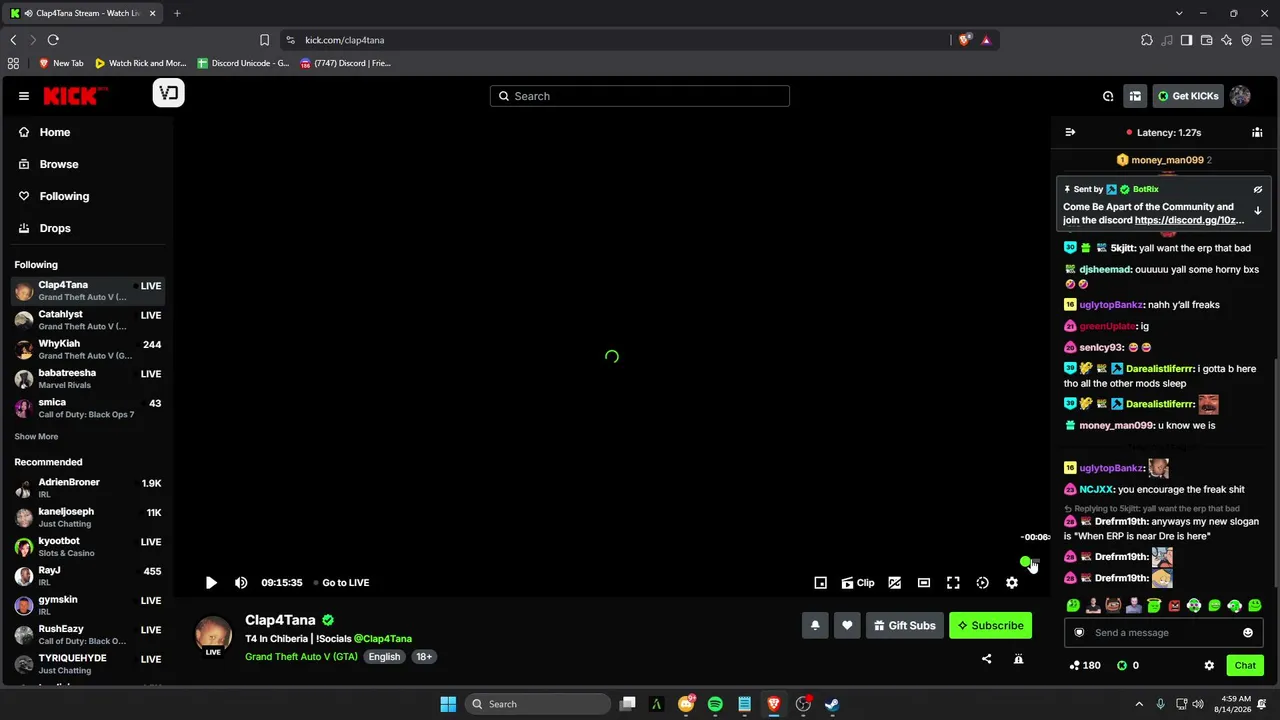1280x720 pixels.
Task: Open WhyKiah's channel from Following list
Action: [88, 349]
